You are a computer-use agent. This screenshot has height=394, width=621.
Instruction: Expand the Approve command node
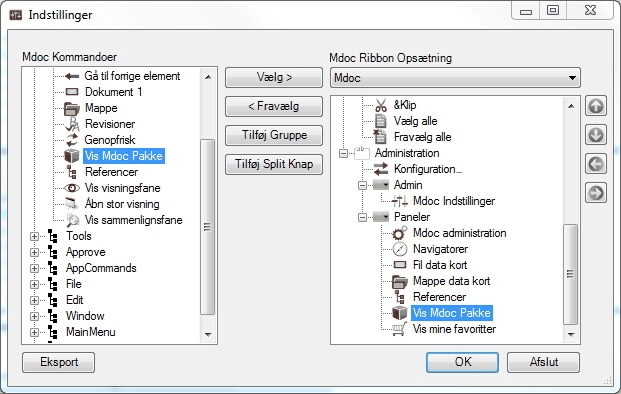click(x=34, y=252)
